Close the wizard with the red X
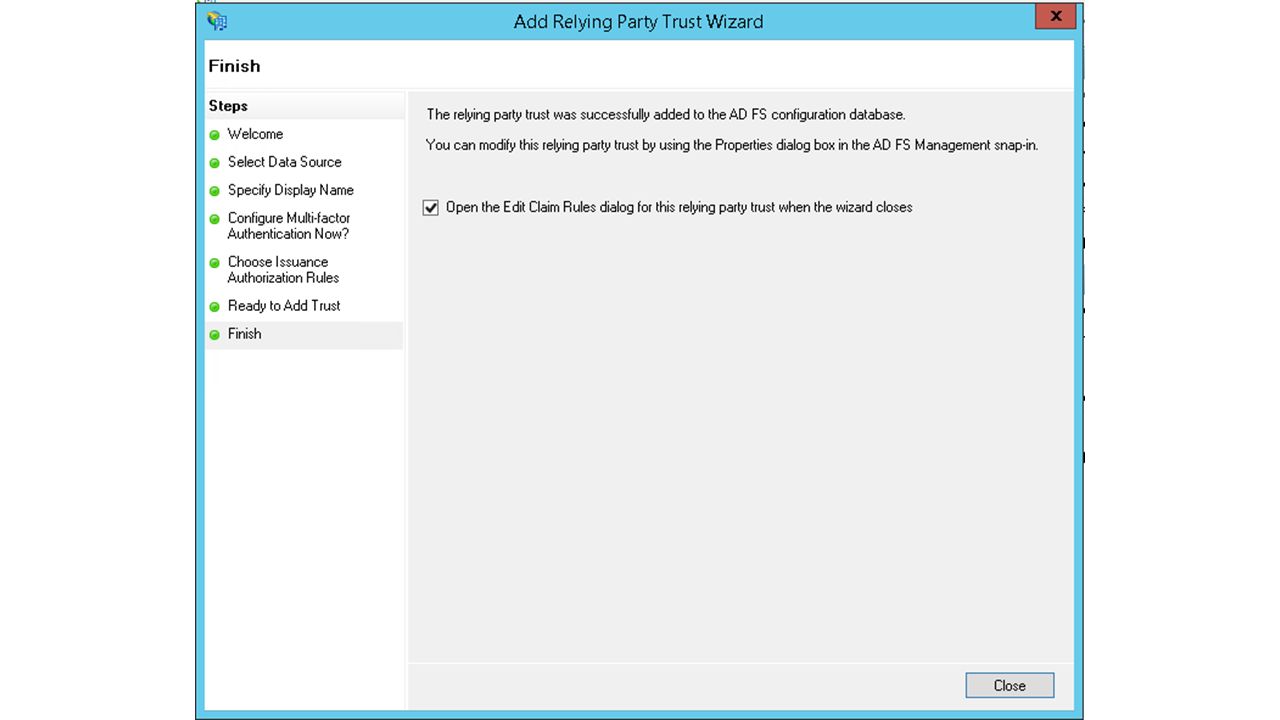Image resolution: width=1280 pixels, height=720 pixels. coord(1055,16)
